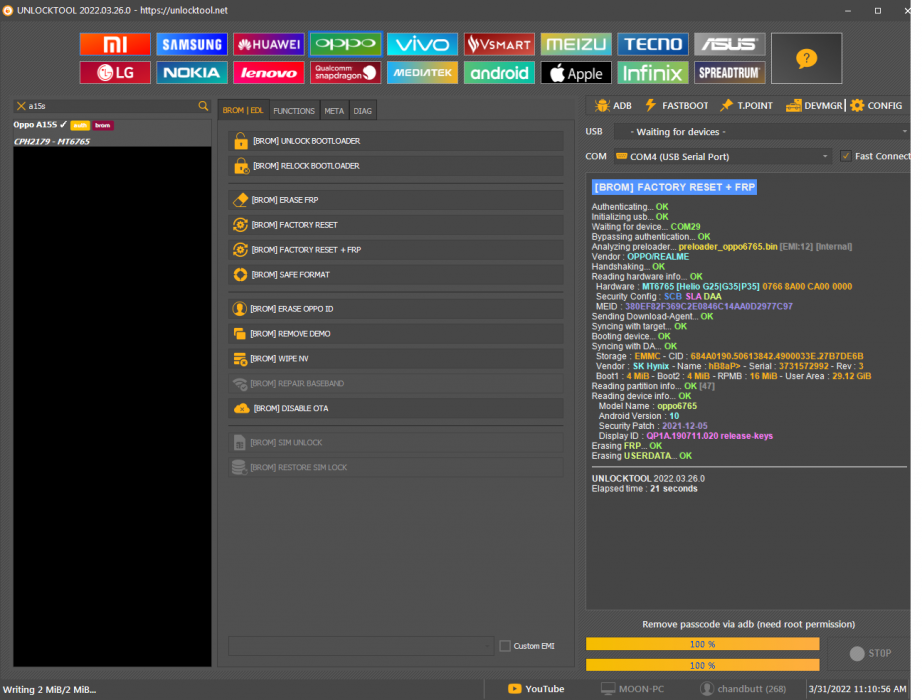Screen dimensions: 922x700
Task: Select the Tecno brand logo
Action: pos(653,44)
